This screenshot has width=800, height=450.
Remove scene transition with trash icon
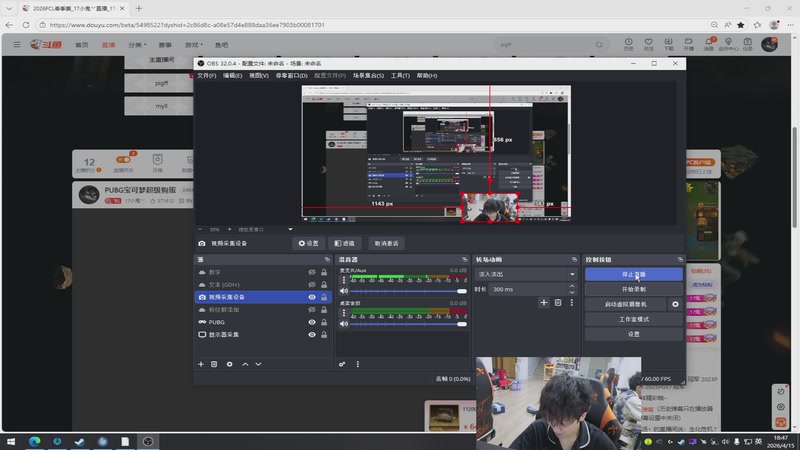click(x=558, y=303)
